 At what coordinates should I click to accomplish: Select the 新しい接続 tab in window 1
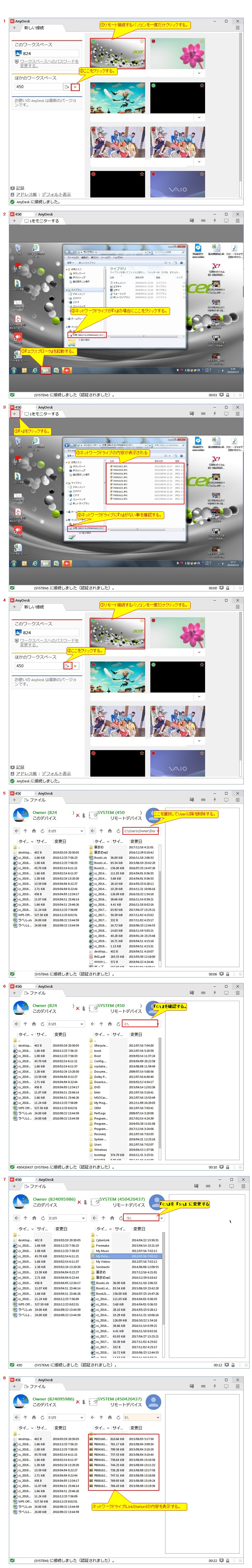34,28
